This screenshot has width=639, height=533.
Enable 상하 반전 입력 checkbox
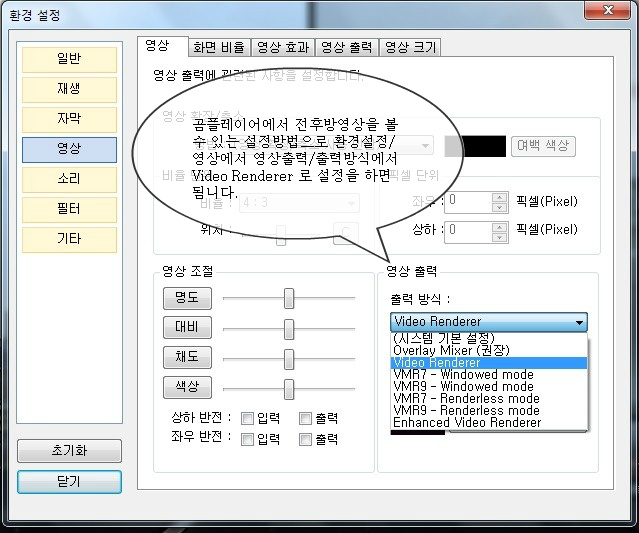(x=247, y=418)
